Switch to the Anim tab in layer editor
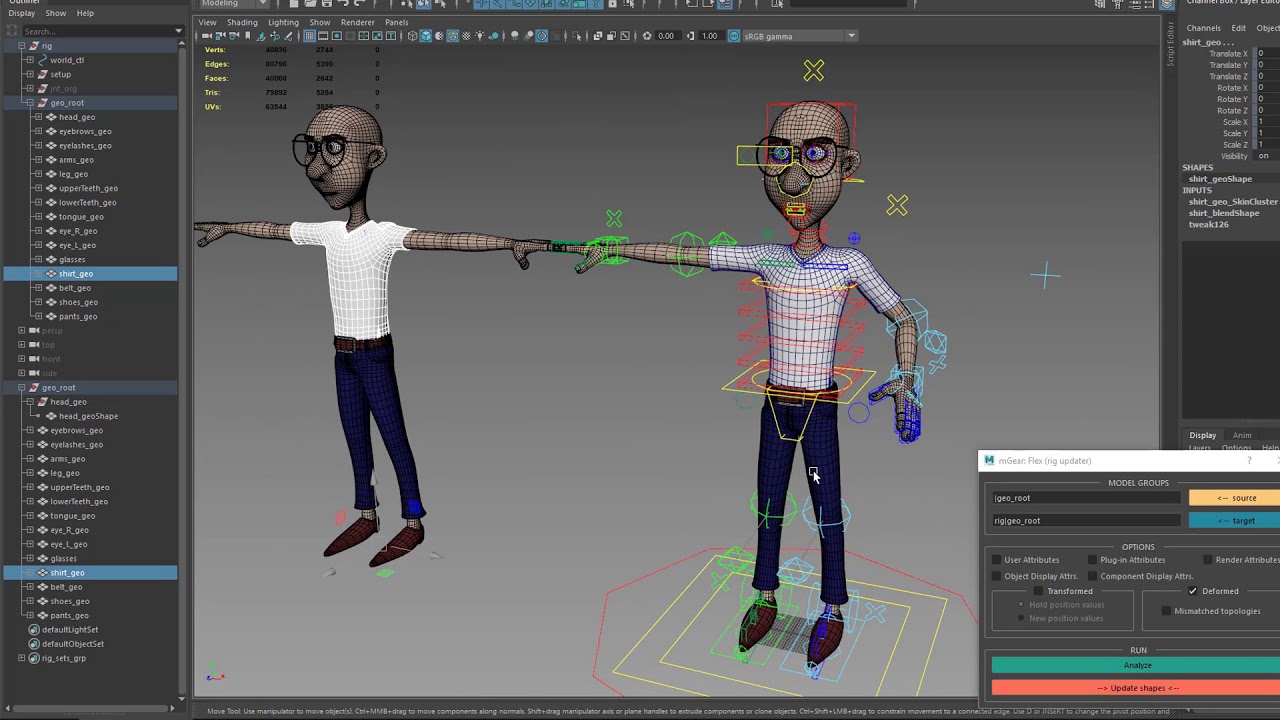The height and width of the screenshot is (720, 1280). point(1242,435)
